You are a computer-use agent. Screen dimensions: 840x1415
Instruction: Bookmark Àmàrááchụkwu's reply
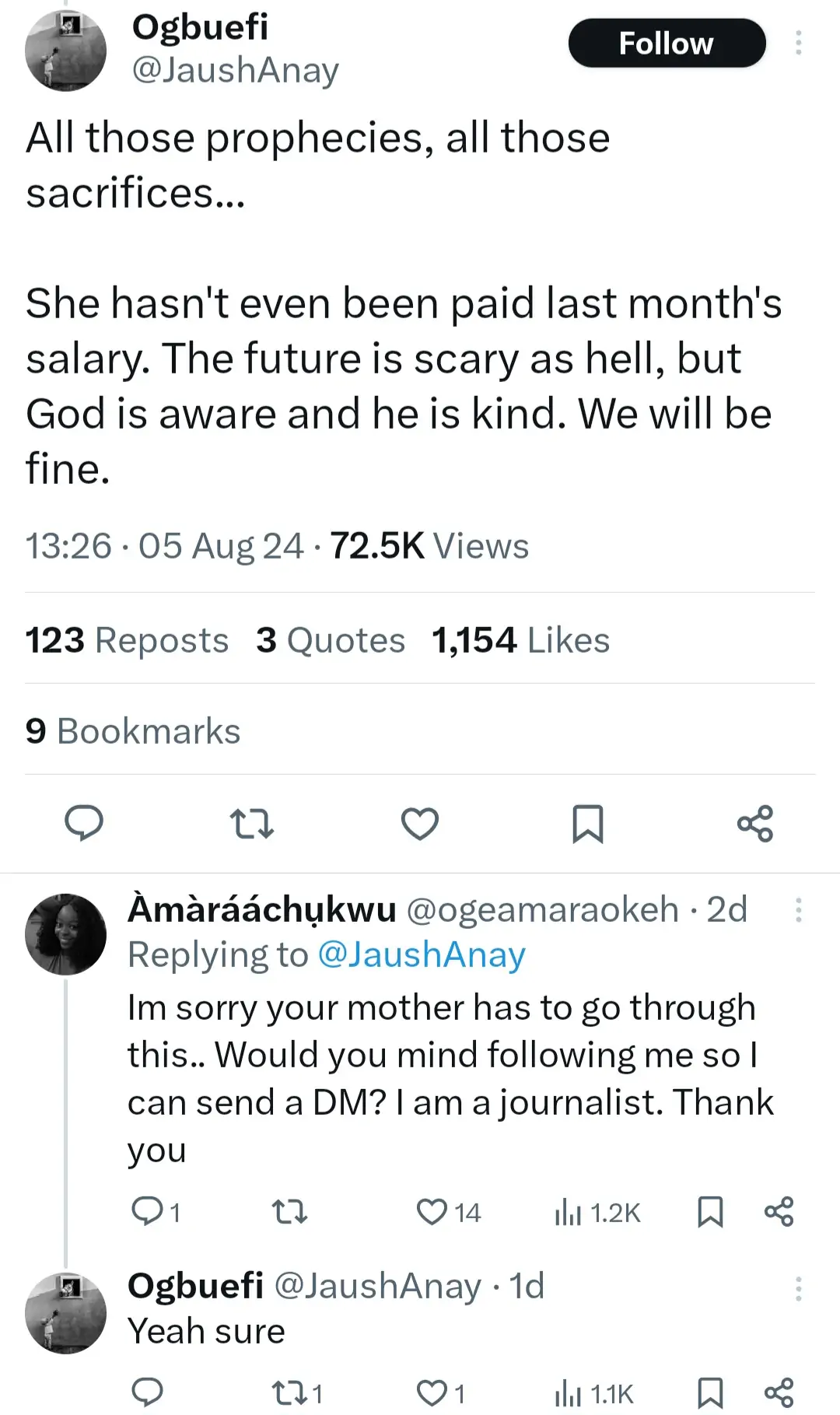710,1212
